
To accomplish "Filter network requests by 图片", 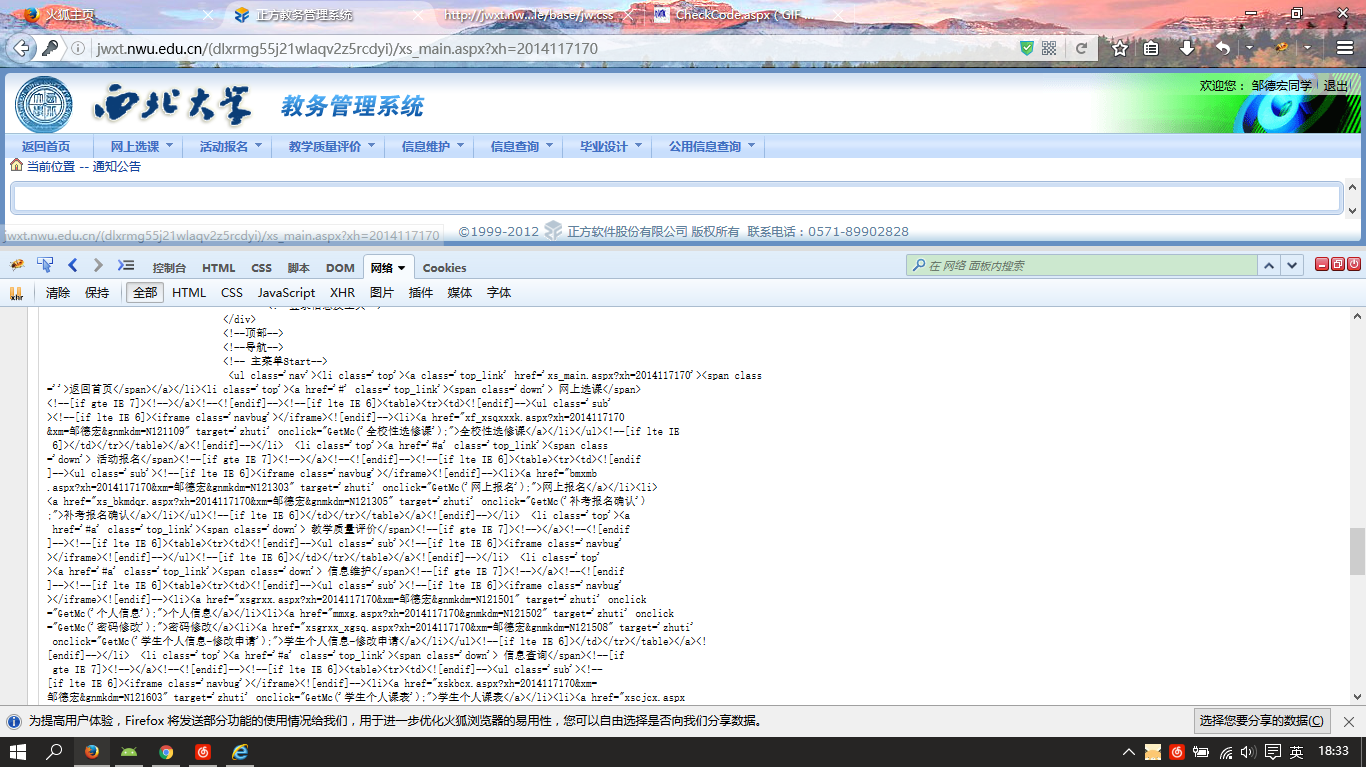I will pyautogui.click(x=382, y=293).
